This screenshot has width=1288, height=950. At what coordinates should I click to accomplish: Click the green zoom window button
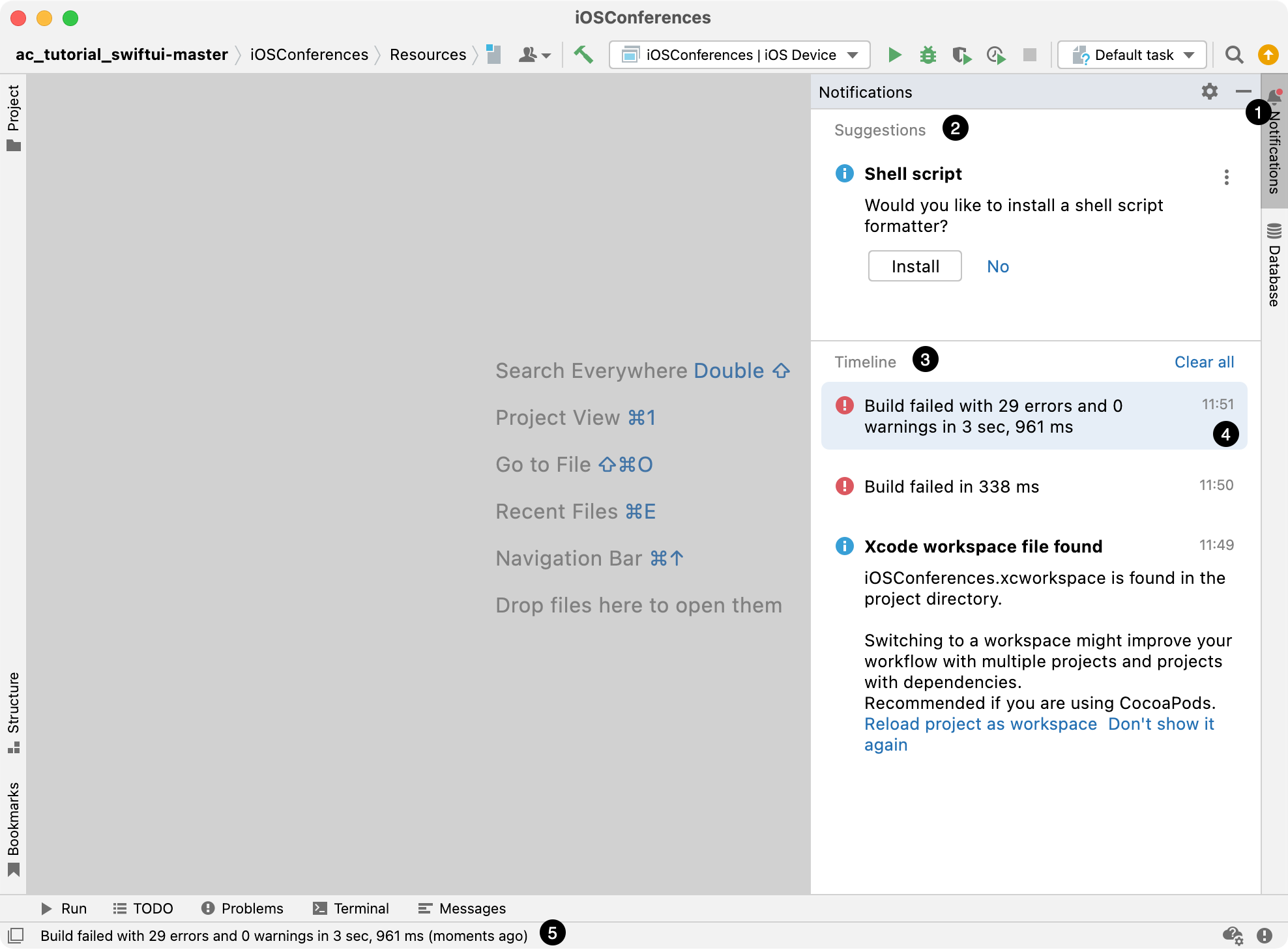pos(70,18)
